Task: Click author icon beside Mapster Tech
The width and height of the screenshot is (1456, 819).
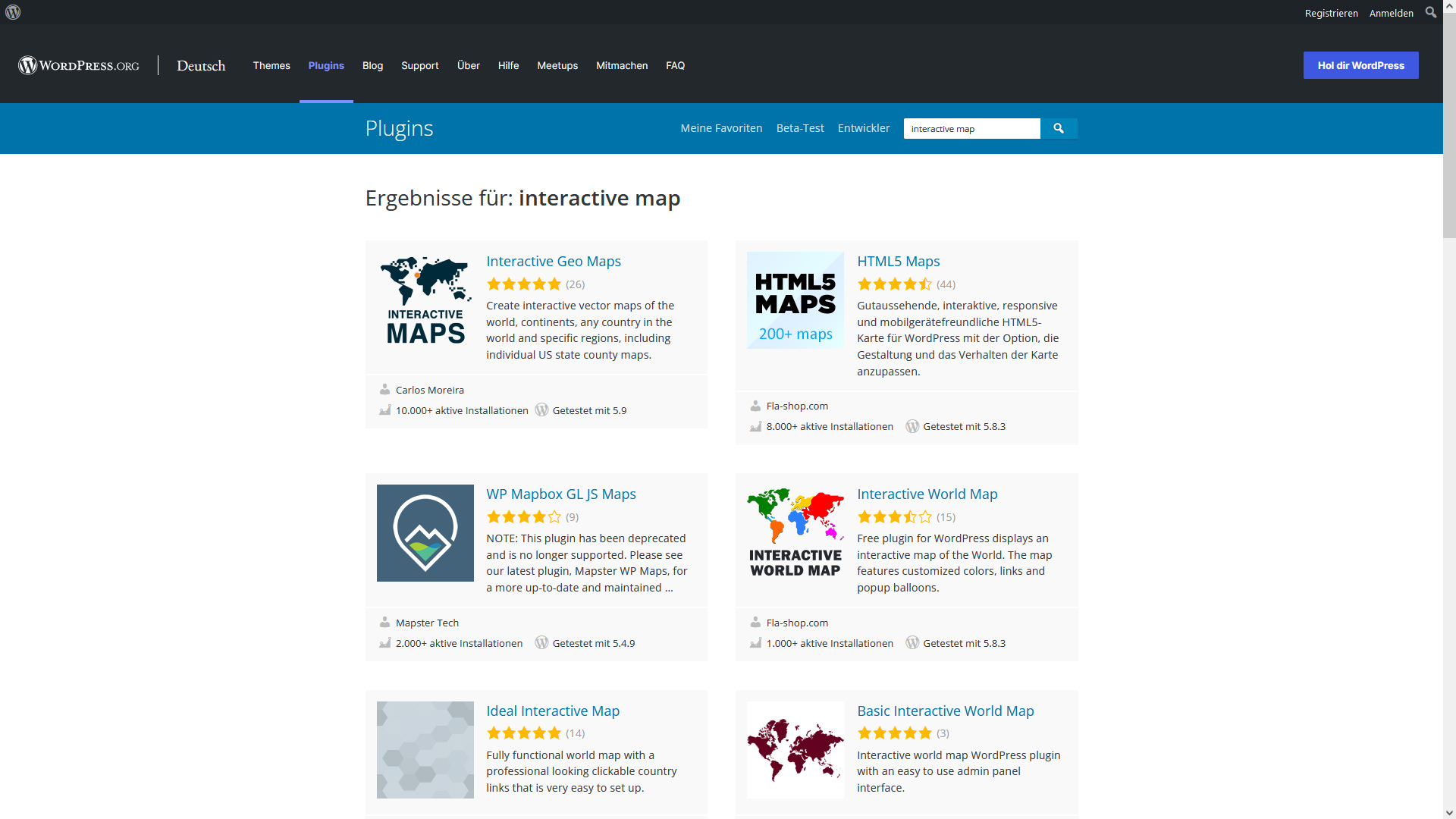Action: [384, 622]
